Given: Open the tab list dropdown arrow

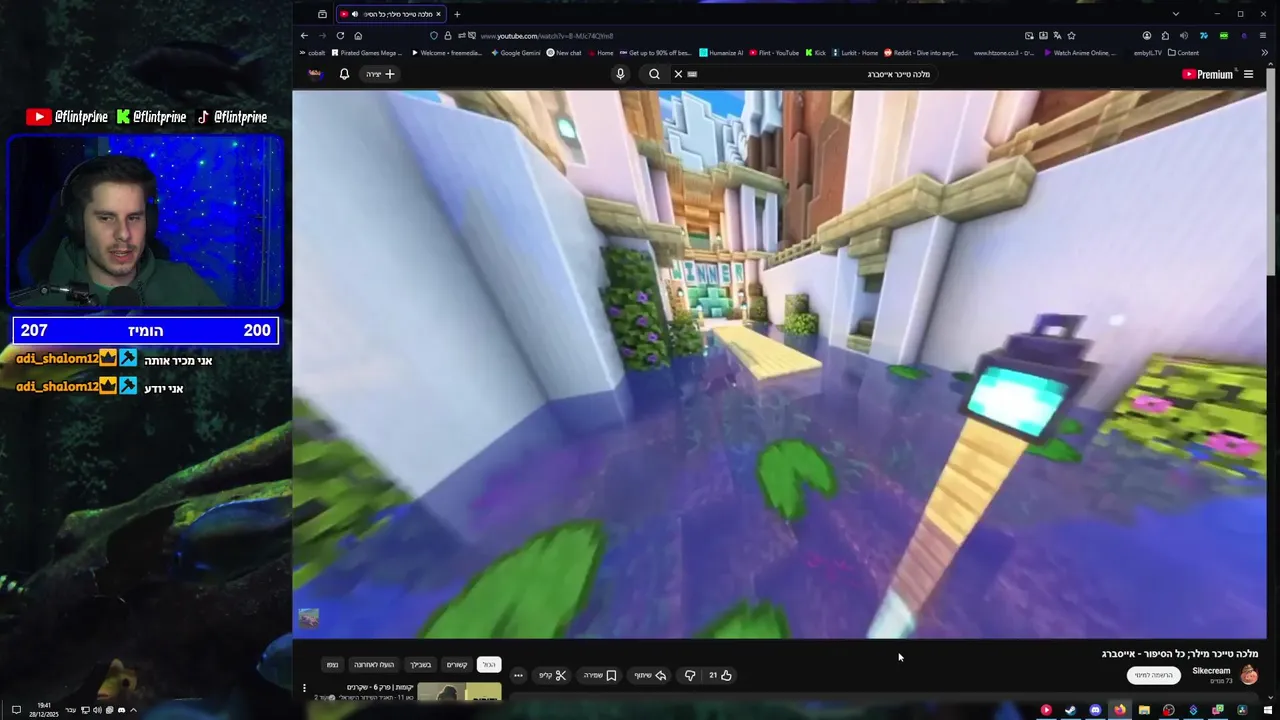Looking at the screenshot, I should pyautogui.click(x=1175, y=14).
